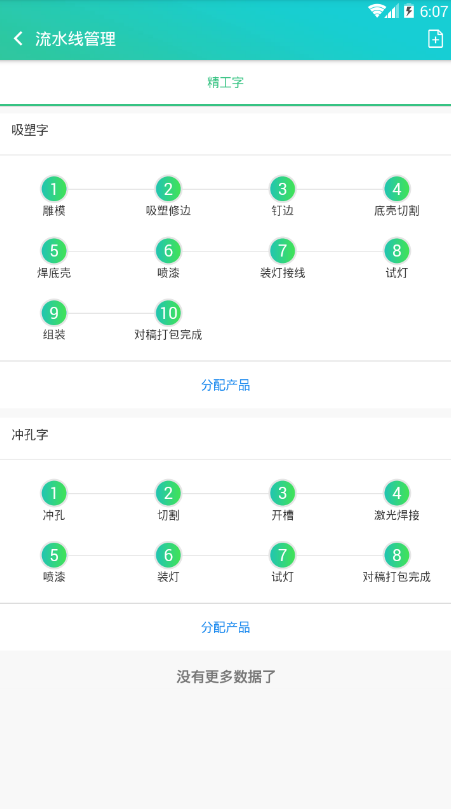
Task: Select step 6 装灯 in 冲孔字
Action: 168,555
